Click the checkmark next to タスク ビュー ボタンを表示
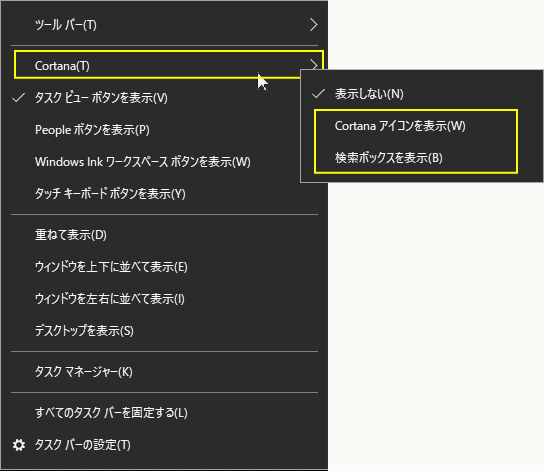This screenshot has width=544, height=471. pyautogui.click(x=18, y=98)
